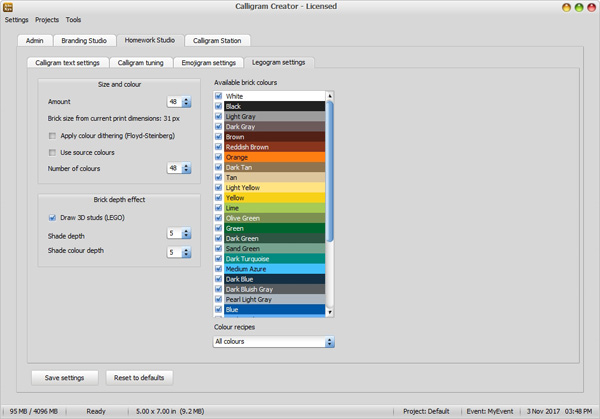The width and height of the screenshot is (600, 419).
Task: Click Project: Default in status bar
Action: click(x=426, y=411)
